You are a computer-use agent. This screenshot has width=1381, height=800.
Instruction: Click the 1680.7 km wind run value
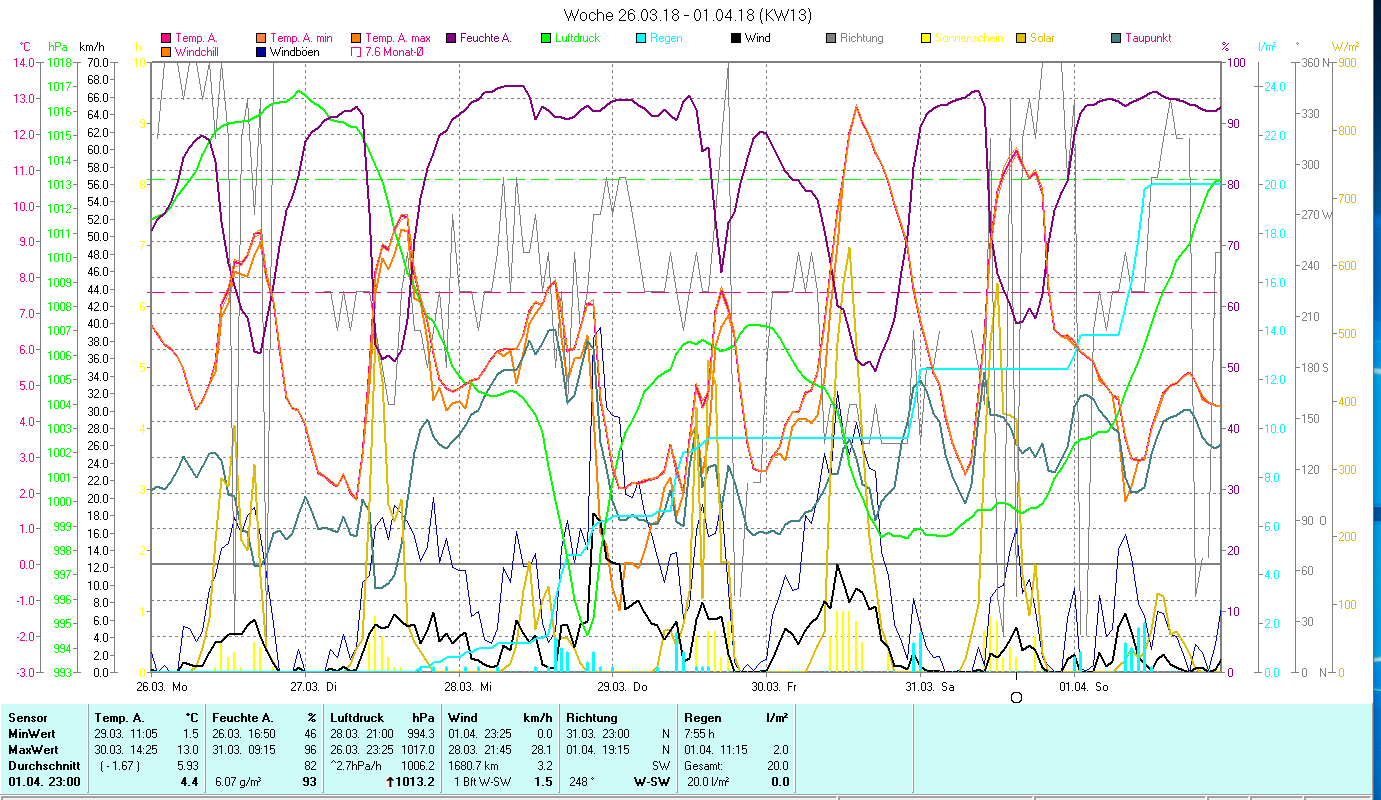click(474, 765)
